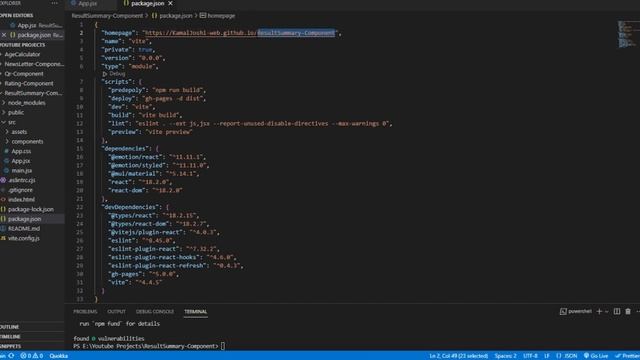Expand the AgeCalculator folder

pos(22,54)
